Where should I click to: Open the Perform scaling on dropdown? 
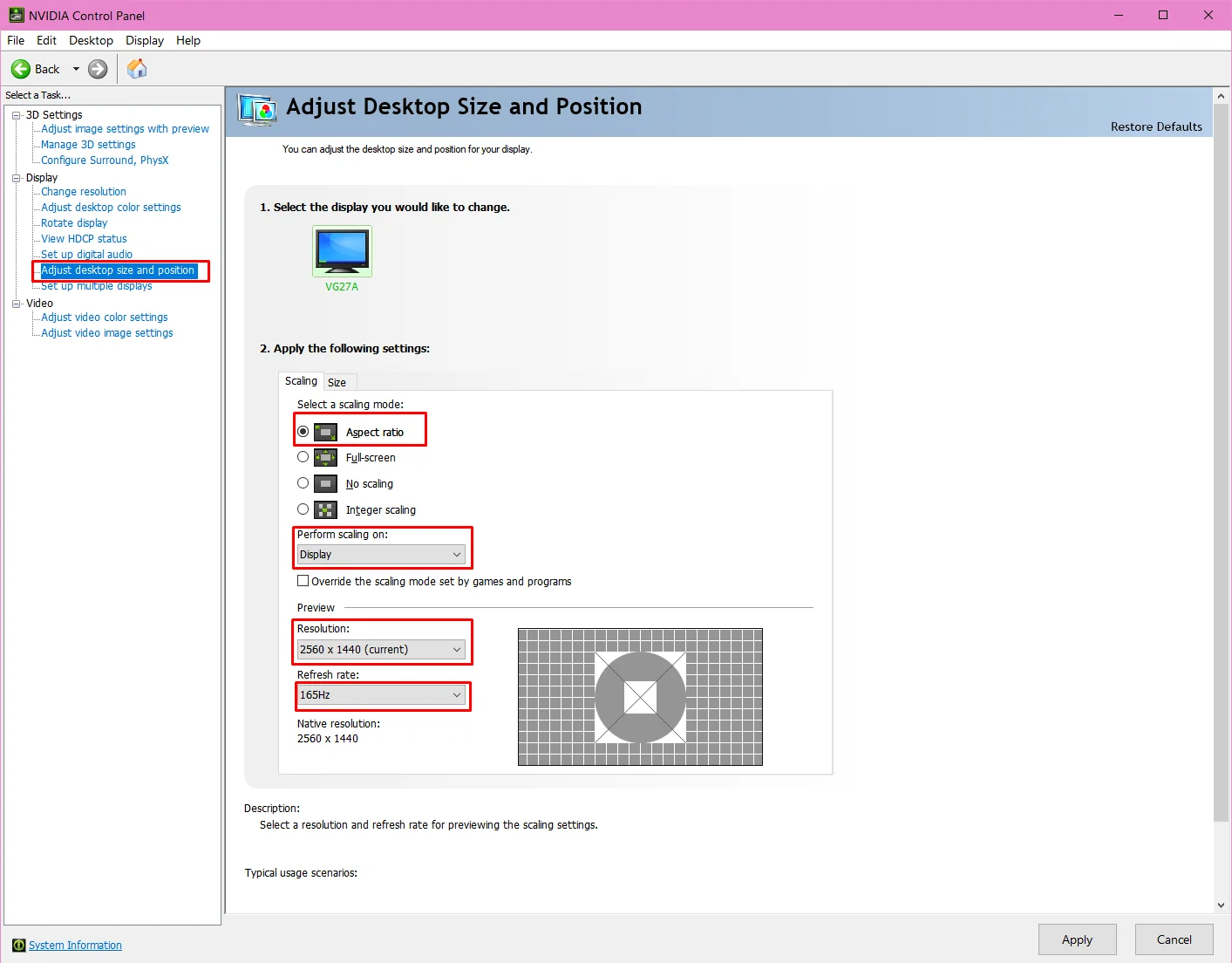click(x=381, y=555)
